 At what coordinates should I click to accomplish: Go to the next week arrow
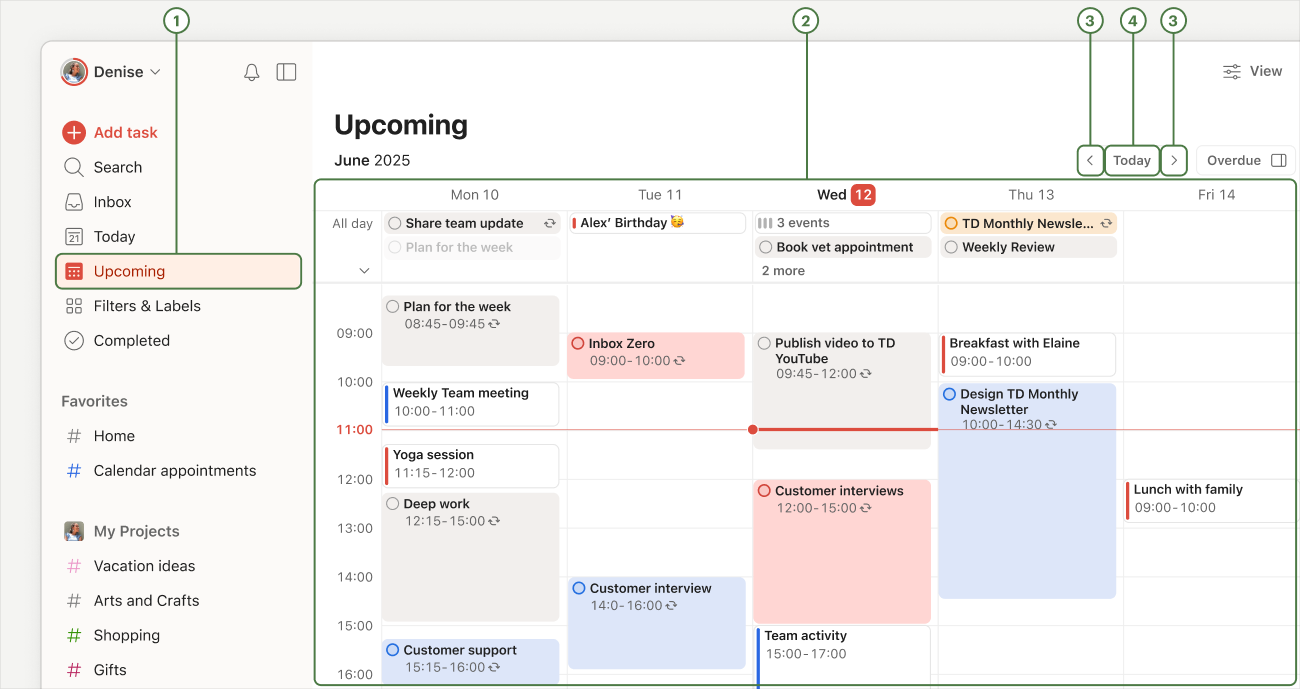[x=1174, y=160]
